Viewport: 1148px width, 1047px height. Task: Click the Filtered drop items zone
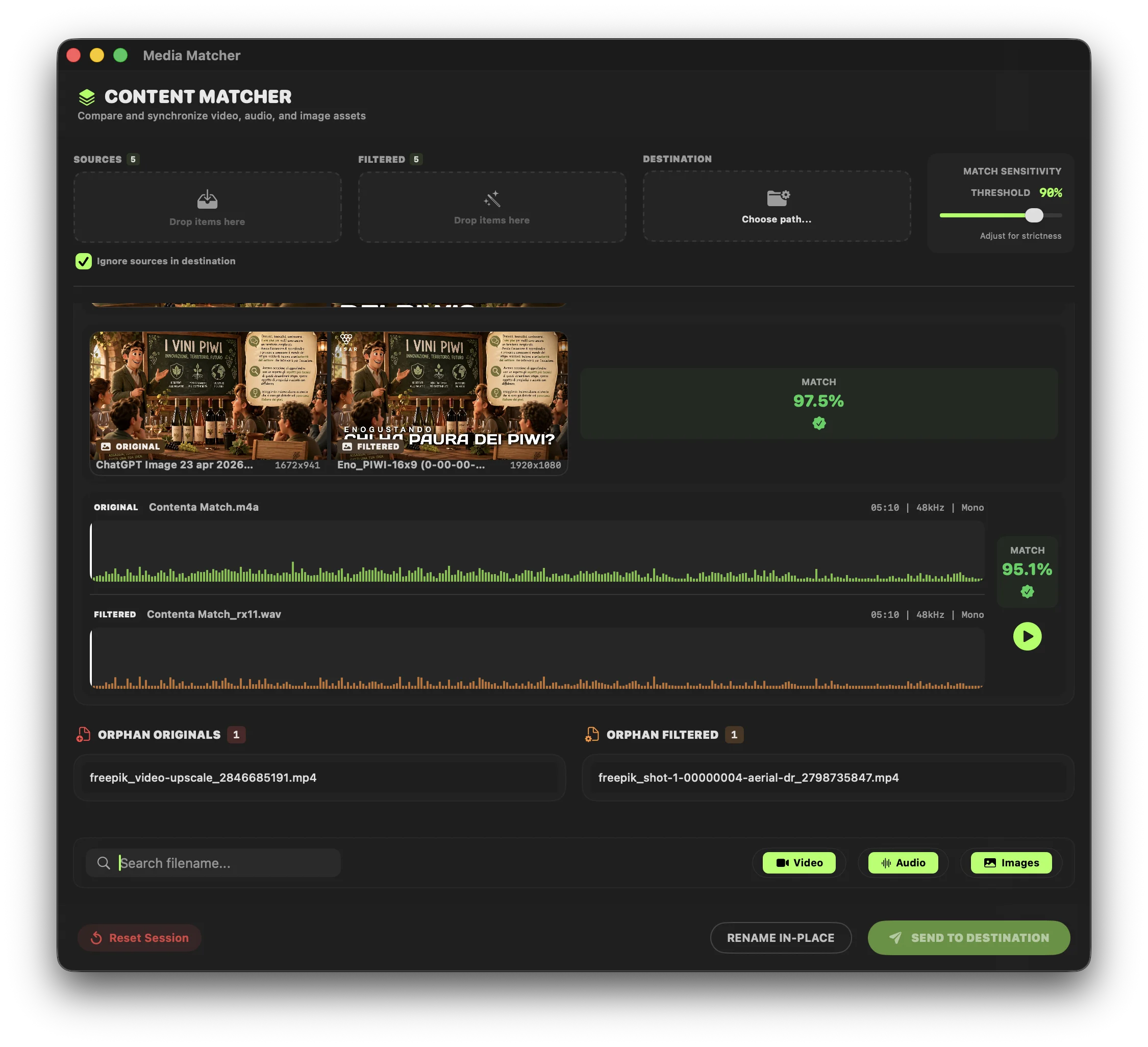[492, 207]
